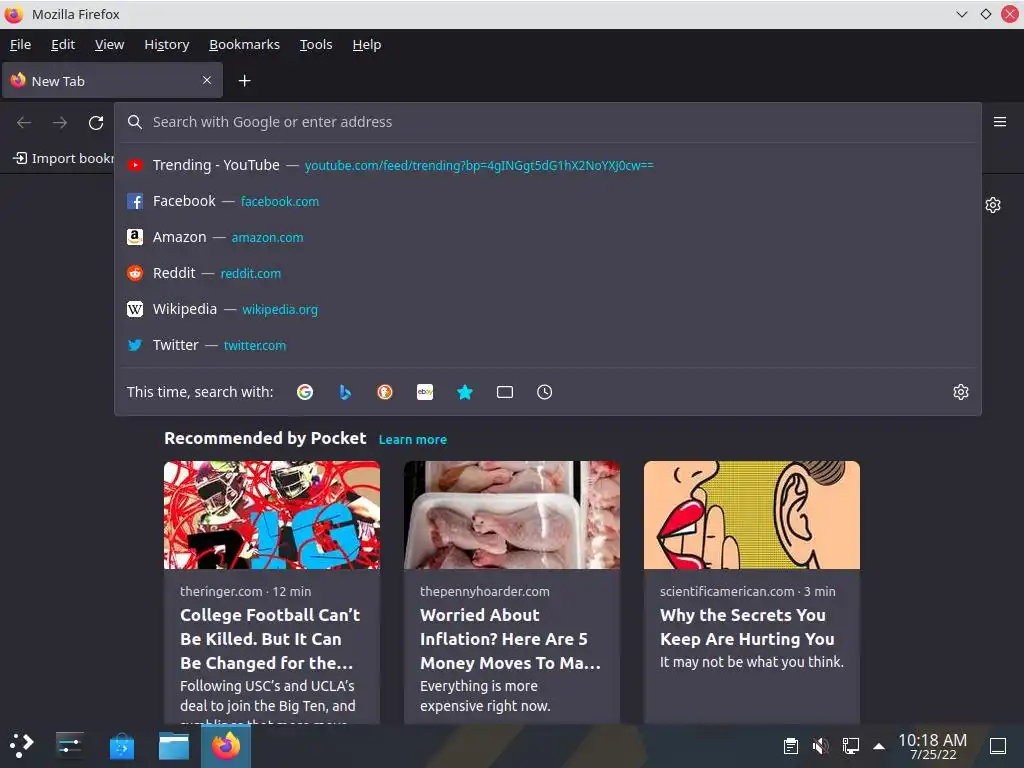This screenshot has height=768, width=1024.
Task: Expand hidden system tray icons
Action: pyautogui.click(x=879, y=746)
